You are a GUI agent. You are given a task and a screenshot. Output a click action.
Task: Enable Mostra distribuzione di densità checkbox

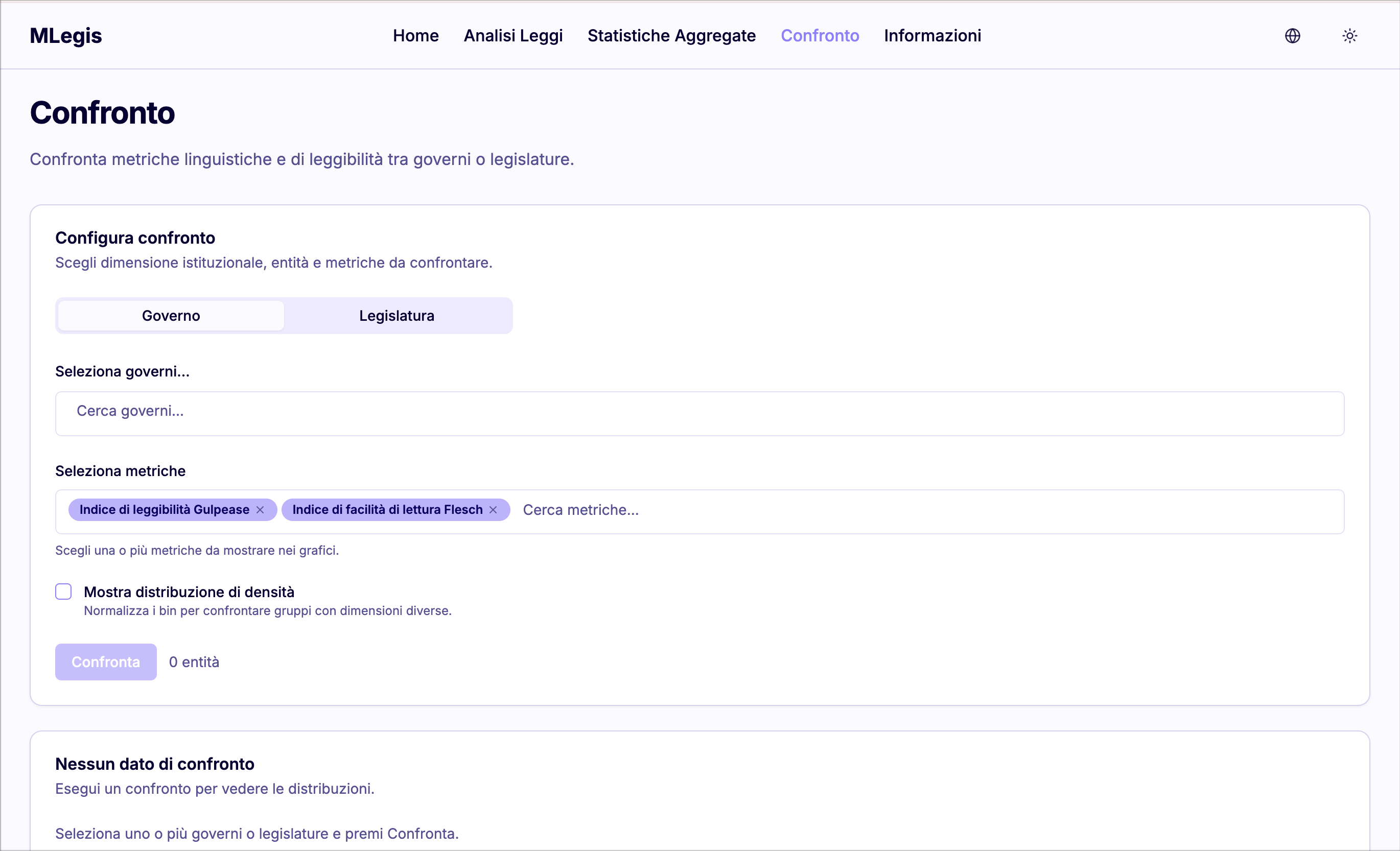(64, 592)
